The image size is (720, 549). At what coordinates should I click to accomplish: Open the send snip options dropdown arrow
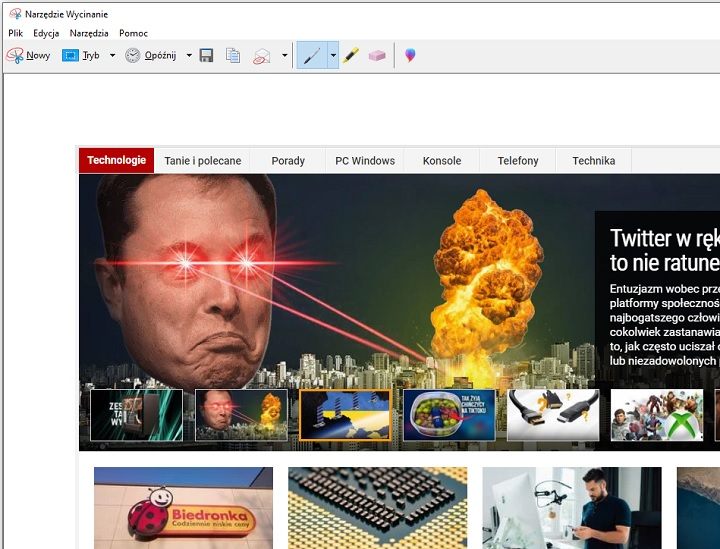(284, 56)
